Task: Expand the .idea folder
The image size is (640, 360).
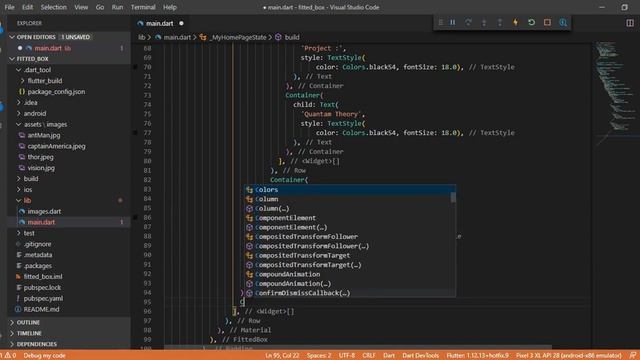Action: (18, 102)
